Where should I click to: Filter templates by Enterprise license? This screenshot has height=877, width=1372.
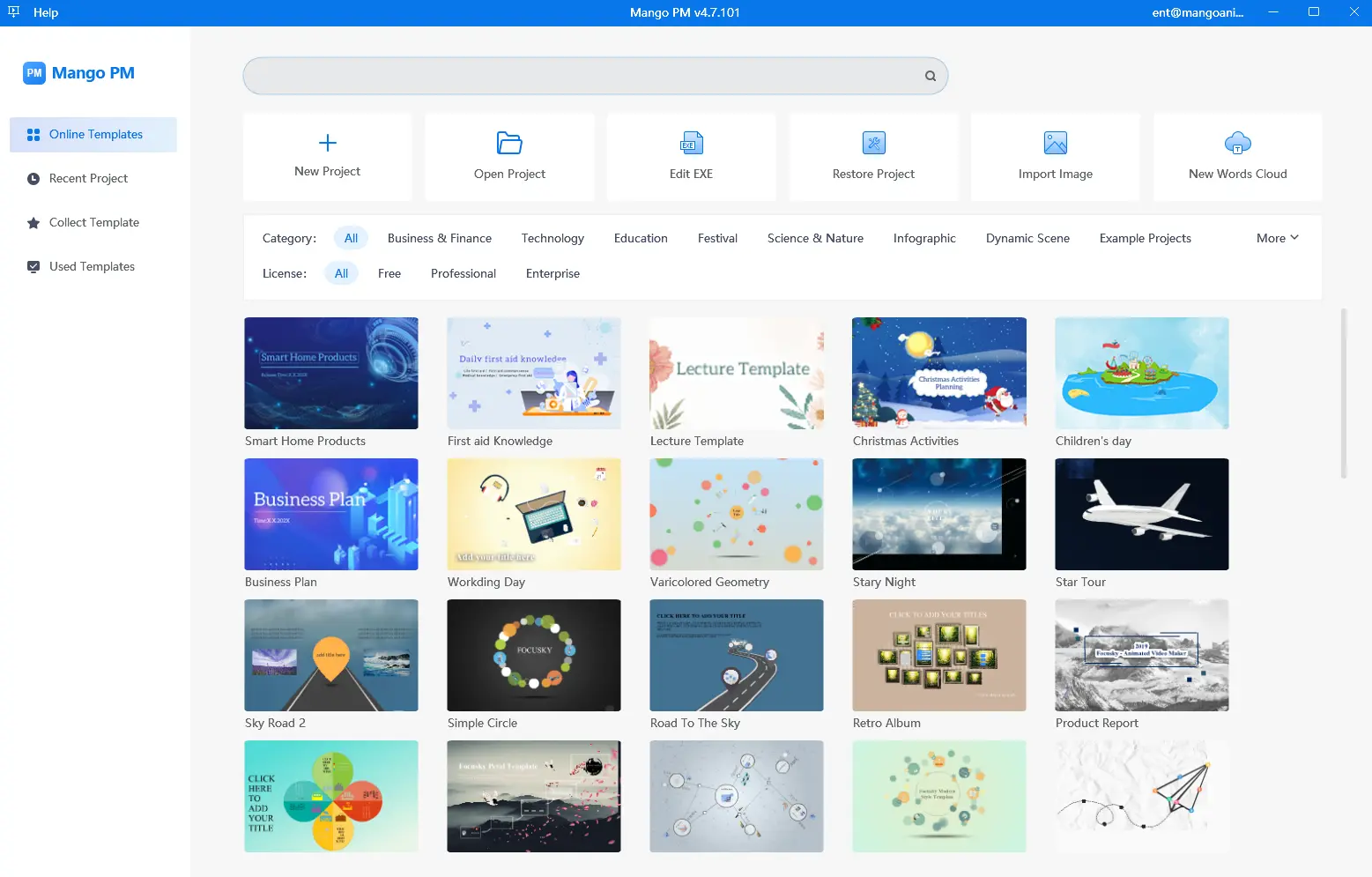point(553,273)
